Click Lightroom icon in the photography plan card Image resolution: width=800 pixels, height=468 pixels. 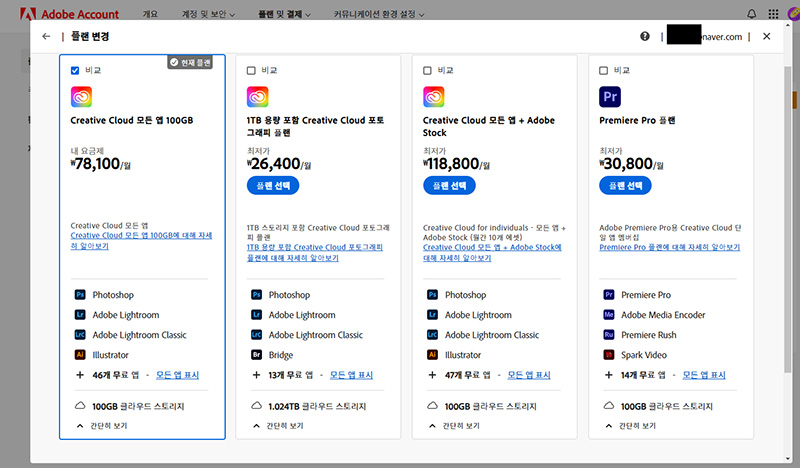pyautogui.click(x=257, y=314)
